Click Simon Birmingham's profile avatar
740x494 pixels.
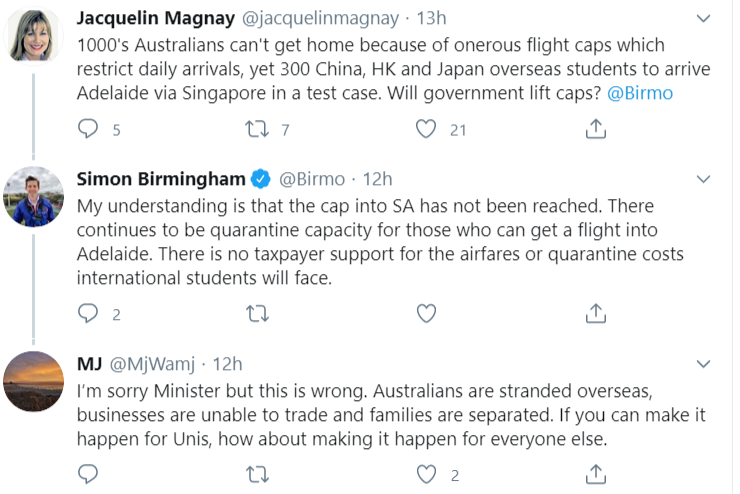pos(35,196)
